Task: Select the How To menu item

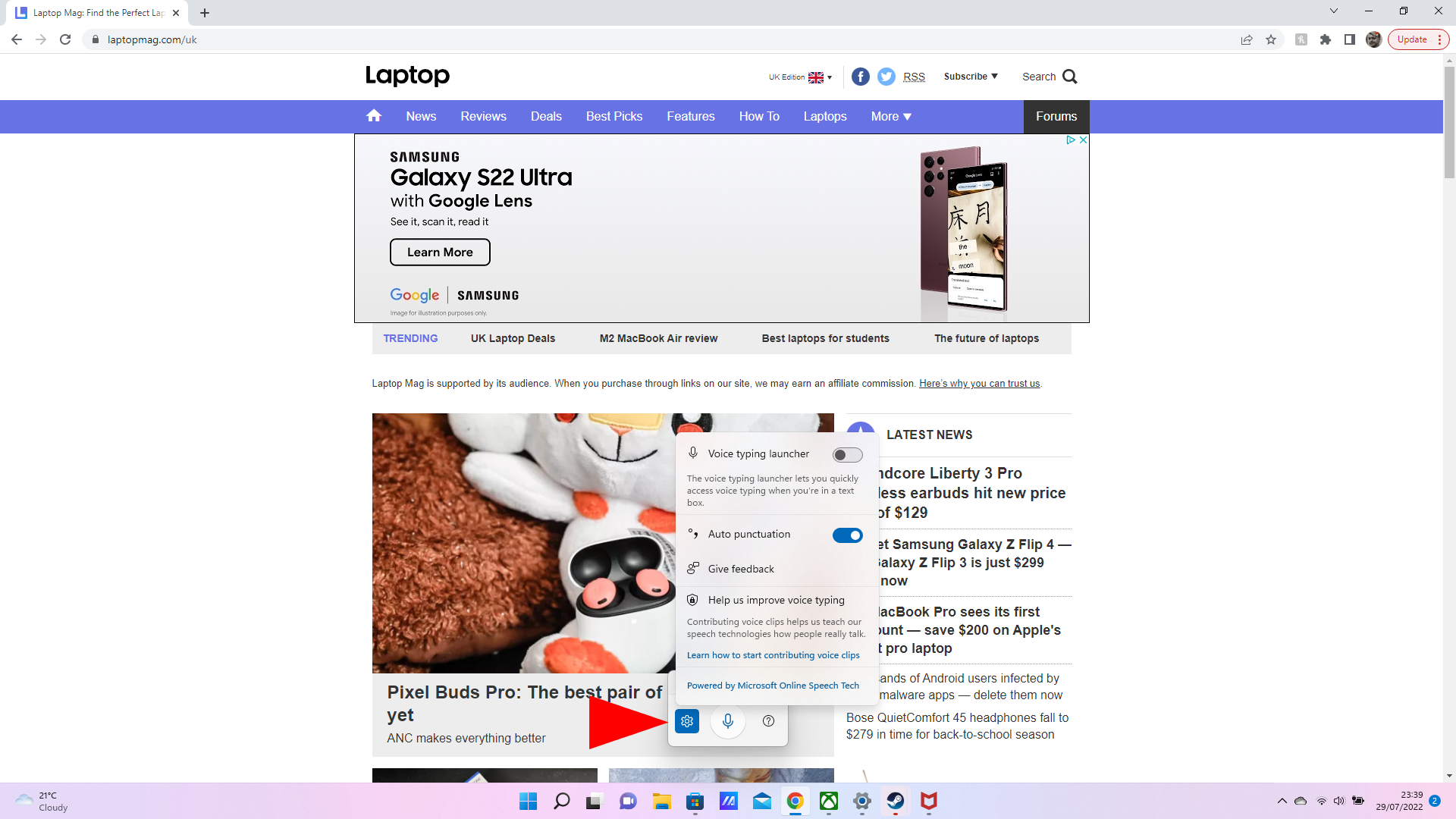Action: [x=759, y=116]
